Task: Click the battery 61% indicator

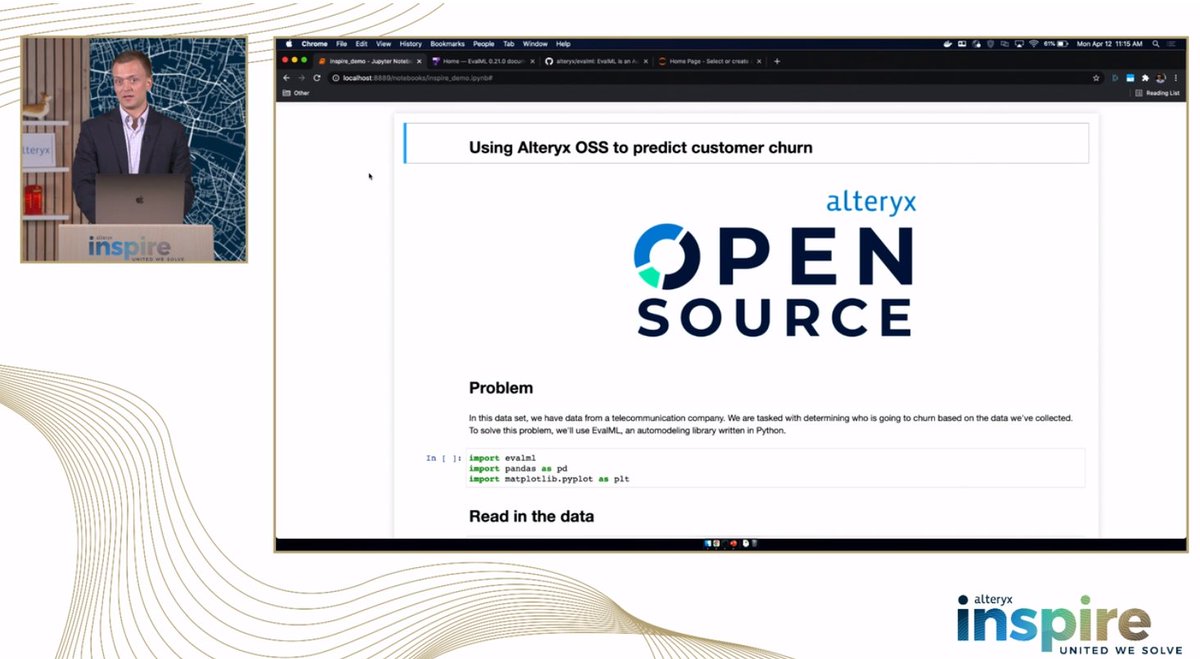Action: click(1056, 44)
